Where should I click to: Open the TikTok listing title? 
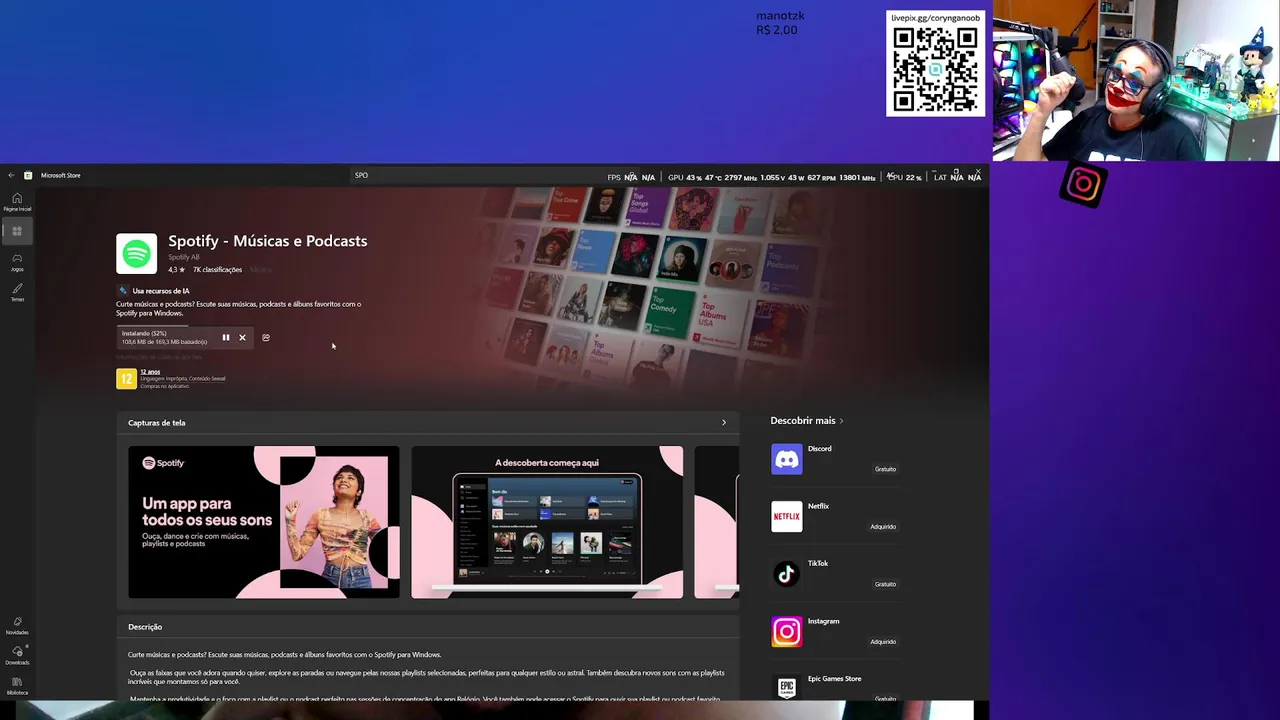818,563
